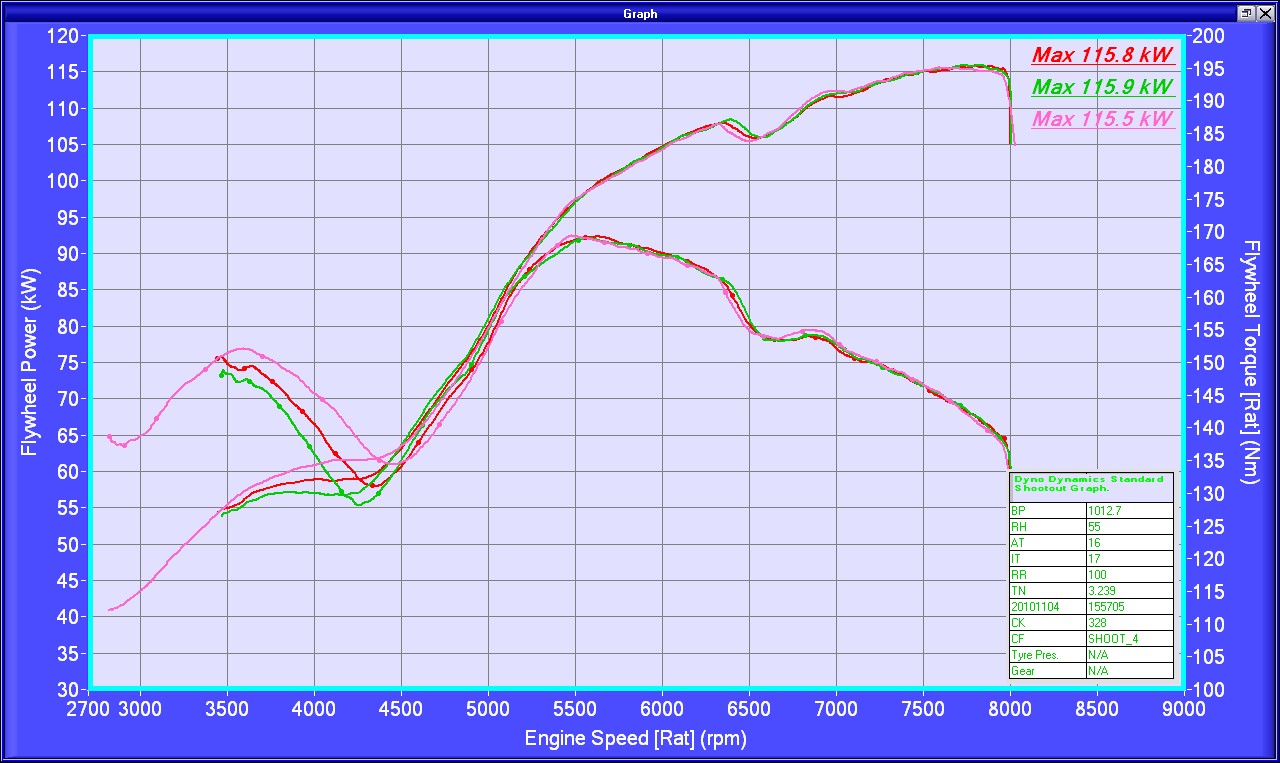Select the green Max 115.9 kW legend
This screenshot has height=763, width=1280.
click(x=1102, y=87)
